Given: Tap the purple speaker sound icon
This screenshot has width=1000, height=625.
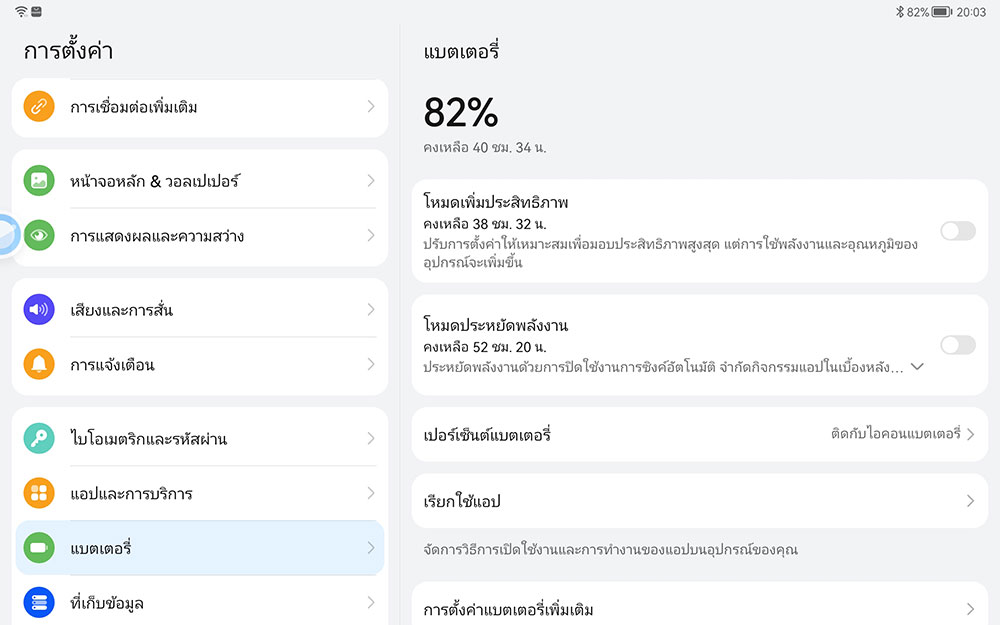Looking at the screenshot, I should coord(39,310).
